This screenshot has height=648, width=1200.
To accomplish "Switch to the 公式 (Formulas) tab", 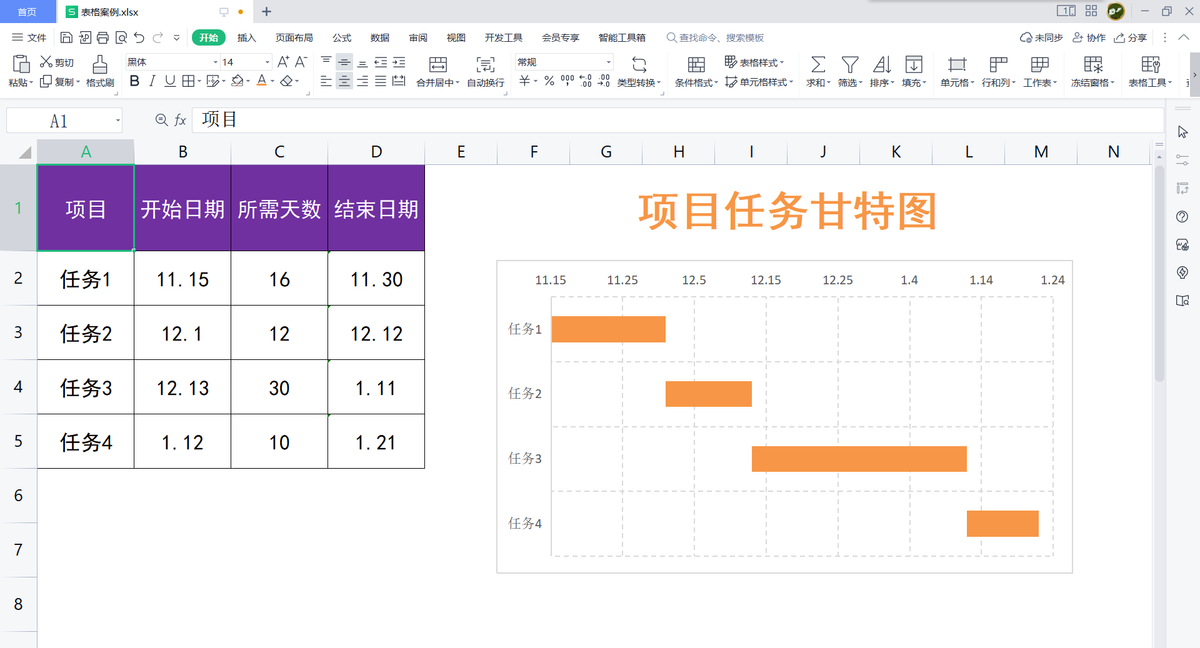I will tap(342, 37).
